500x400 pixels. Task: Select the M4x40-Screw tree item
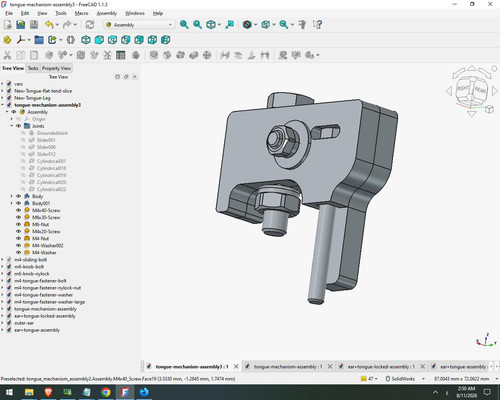click(x=46, y=210)
